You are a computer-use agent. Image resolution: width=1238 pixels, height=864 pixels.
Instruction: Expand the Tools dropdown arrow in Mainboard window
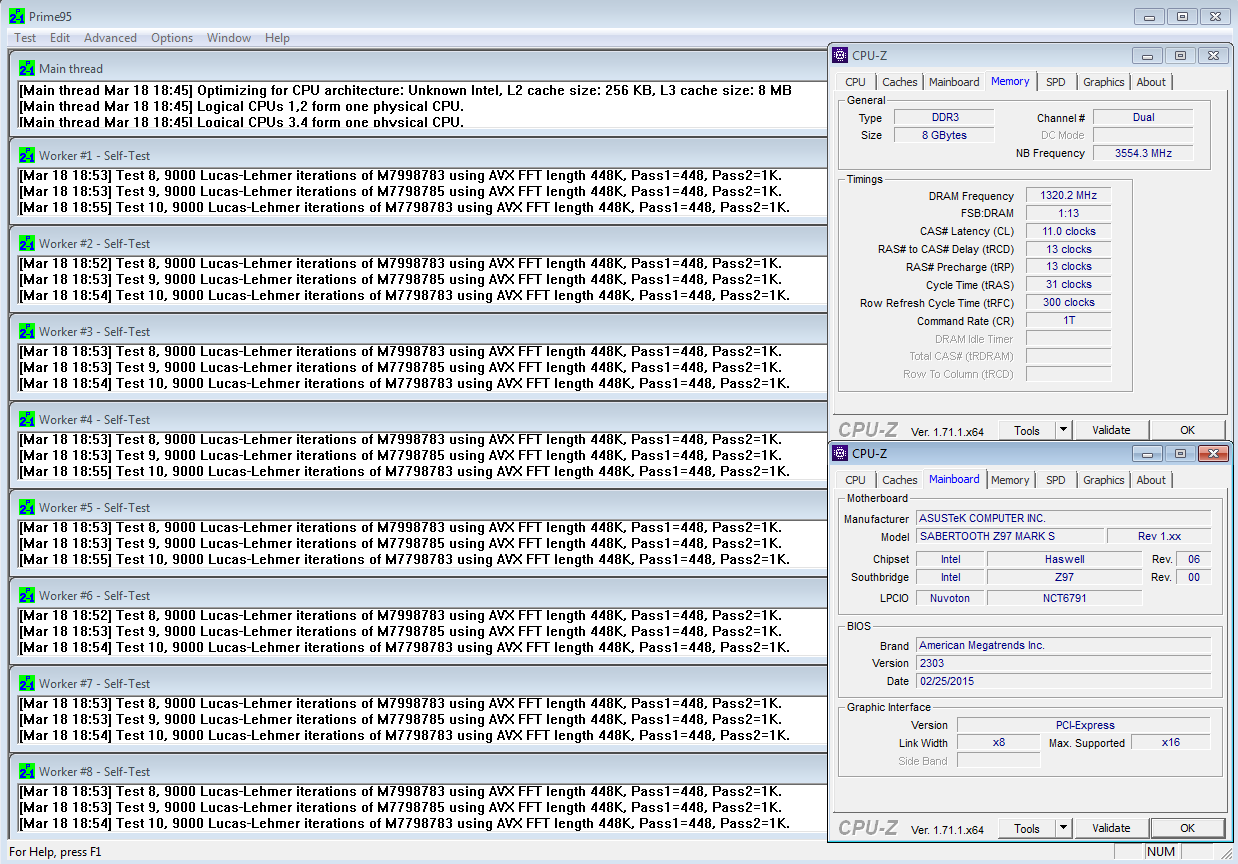(1063, 828)
